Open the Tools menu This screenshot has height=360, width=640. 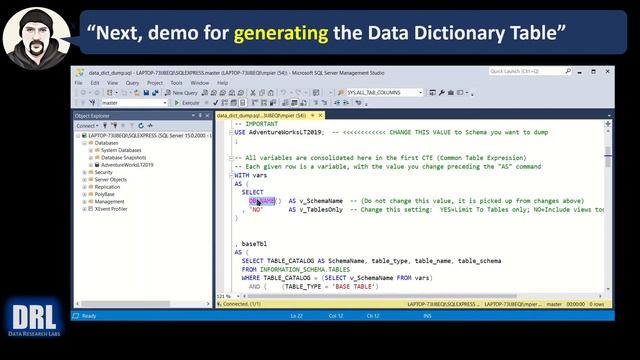click(176, 82)
